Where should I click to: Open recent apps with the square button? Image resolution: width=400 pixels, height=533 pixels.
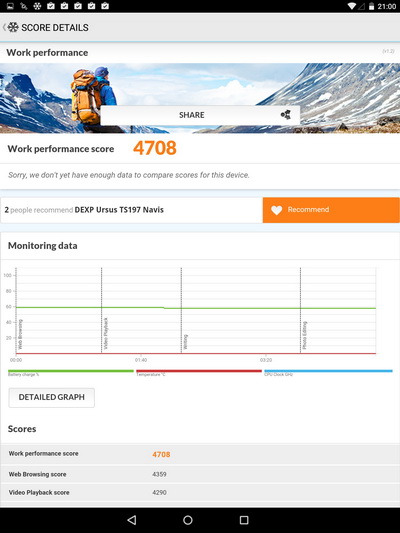(244, 520)
